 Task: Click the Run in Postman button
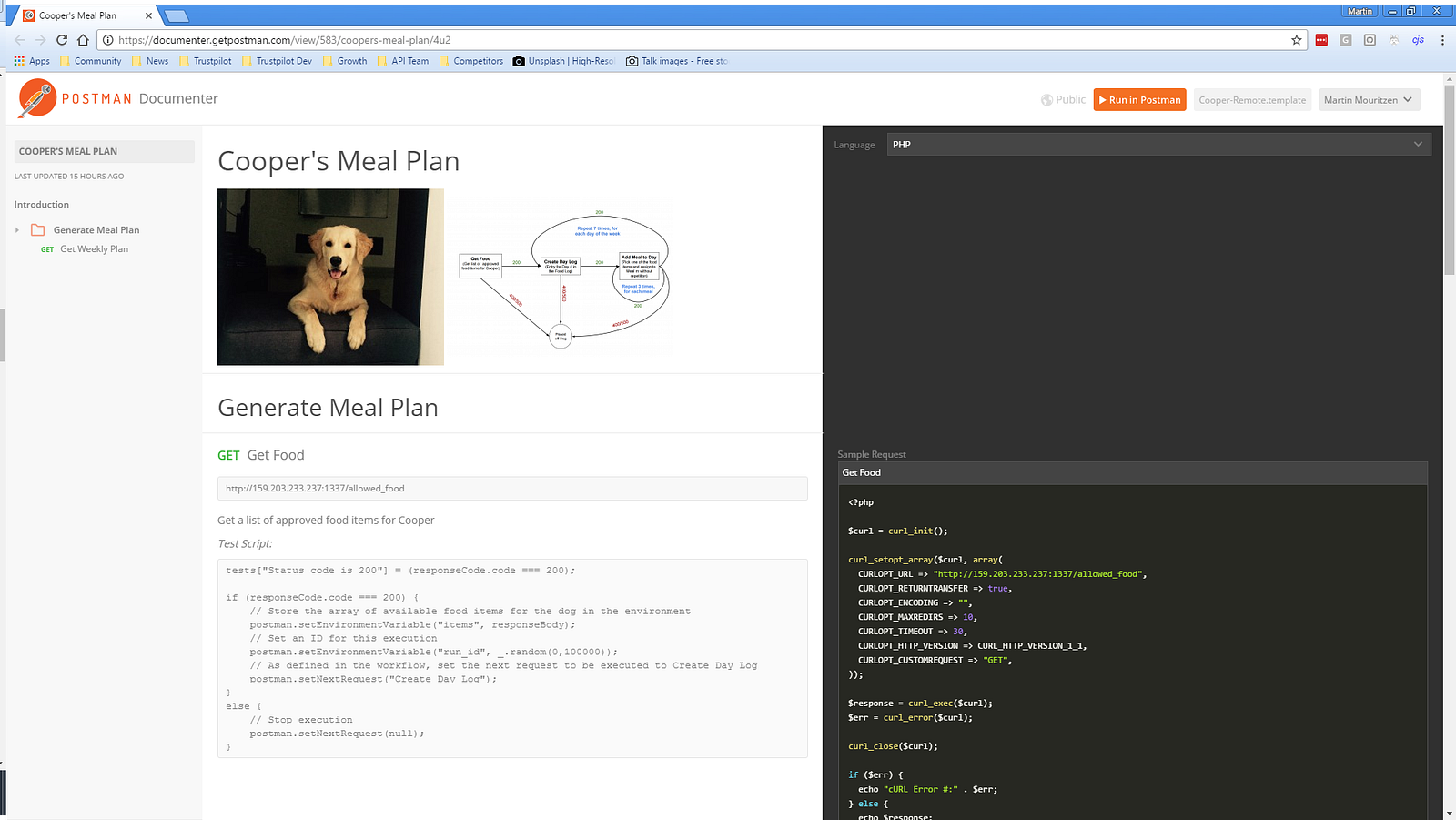click(x=1140, y=100)
